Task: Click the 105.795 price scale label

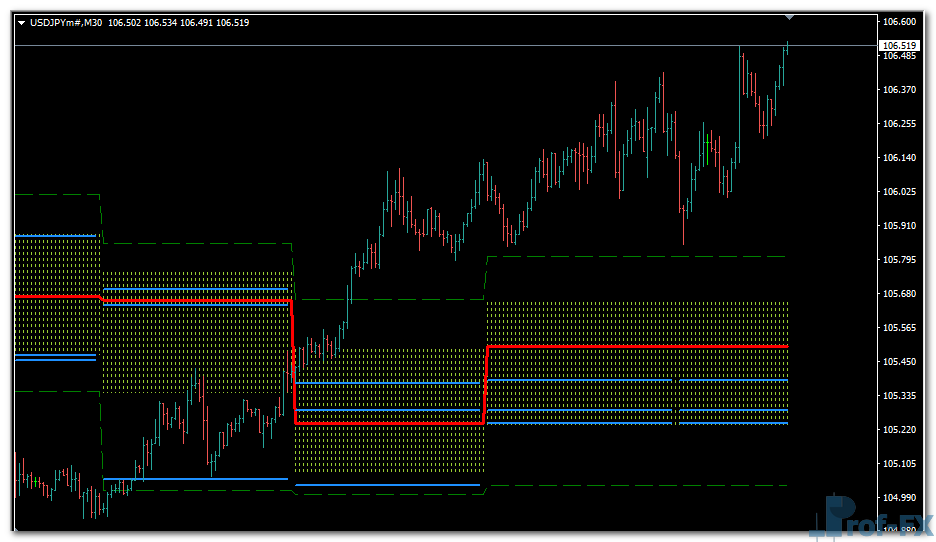Action: point(899,260)
